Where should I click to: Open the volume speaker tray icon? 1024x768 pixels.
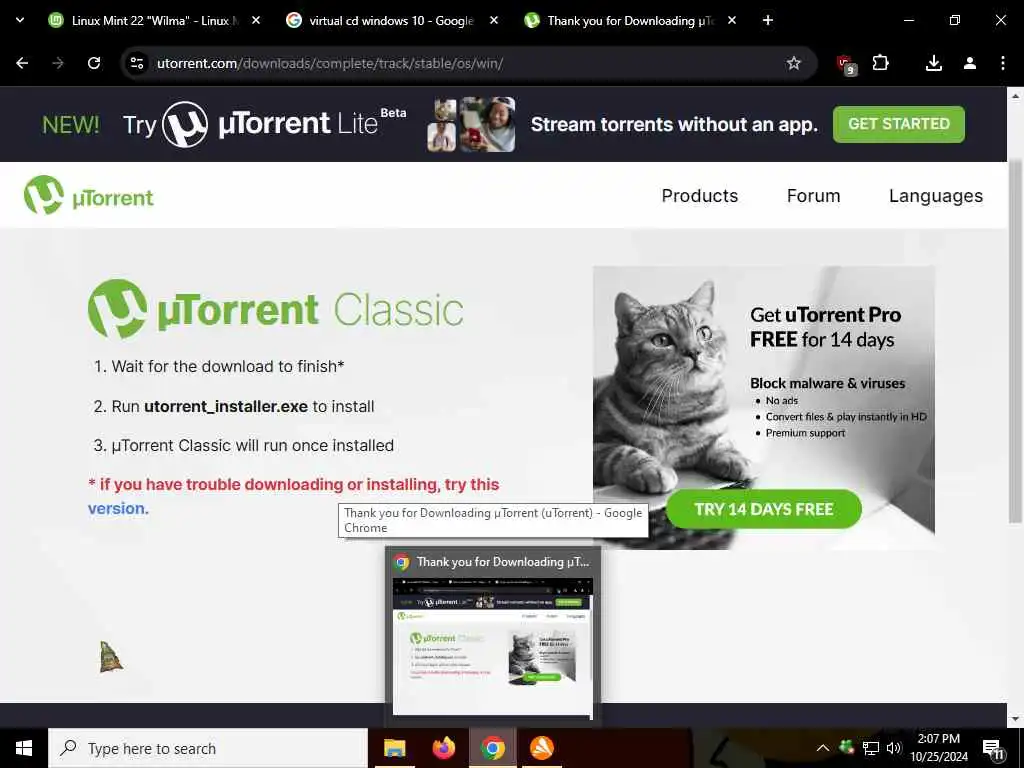894,748
